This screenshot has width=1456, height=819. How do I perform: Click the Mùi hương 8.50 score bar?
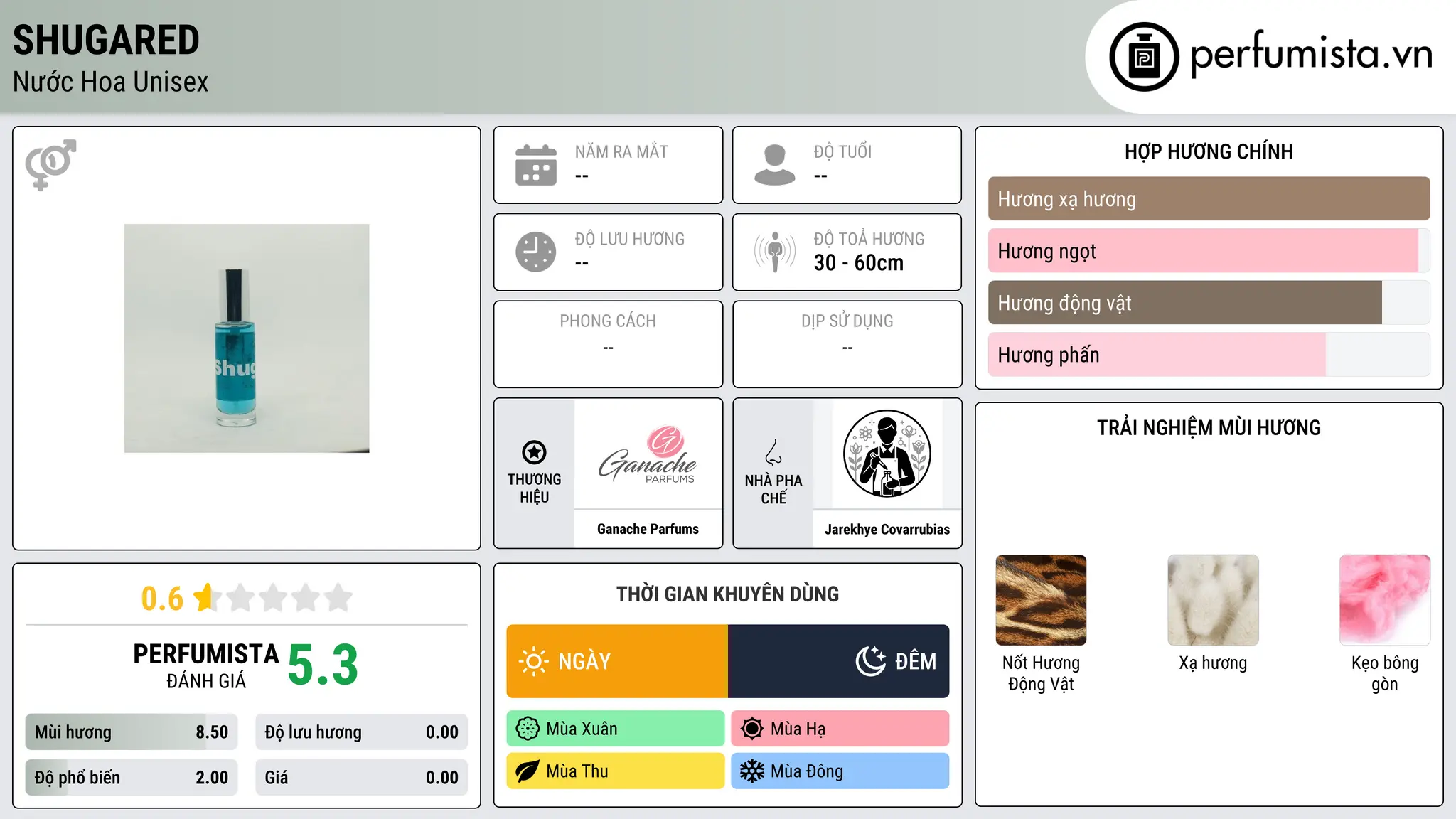click(132, 732)
